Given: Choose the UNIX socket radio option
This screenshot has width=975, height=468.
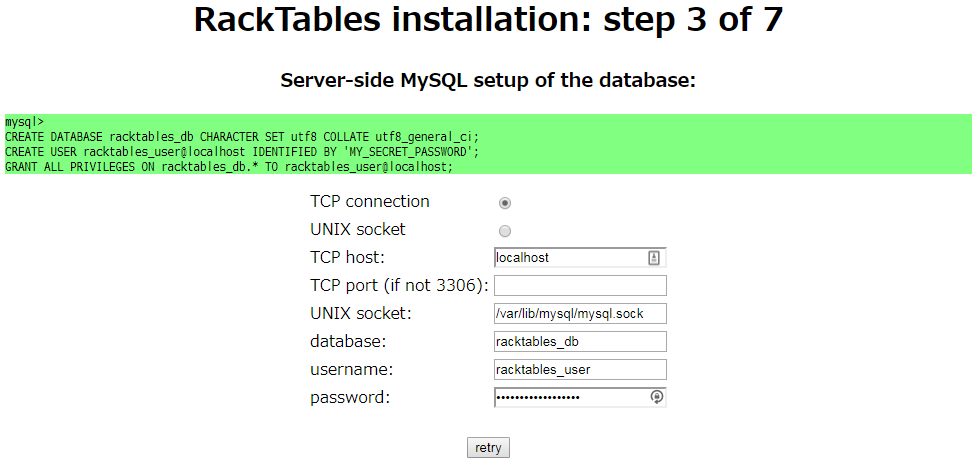Looking at the screenshot, I should pyautogui.click(x=505, y=231).
